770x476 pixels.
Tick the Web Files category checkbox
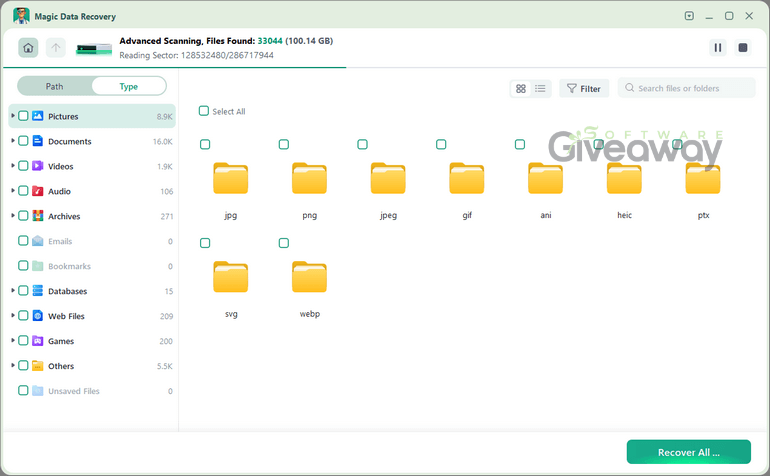coord(23,315)
